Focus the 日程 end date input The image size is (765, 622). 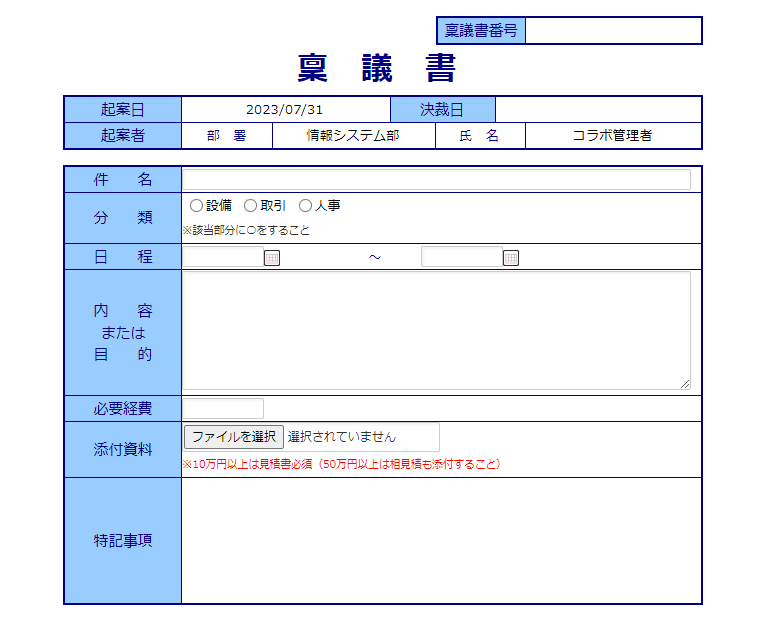[461, 257]
